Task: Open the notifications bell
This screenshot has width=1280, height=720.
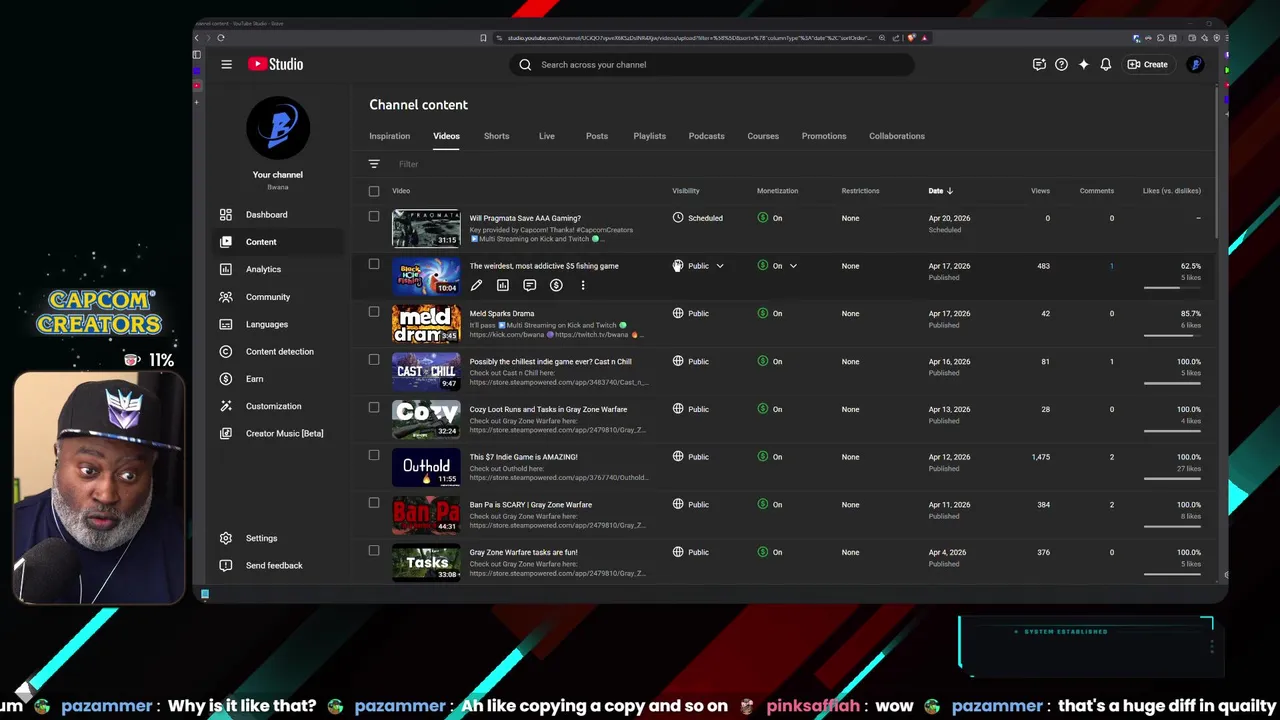Action: pos(1105,65)
